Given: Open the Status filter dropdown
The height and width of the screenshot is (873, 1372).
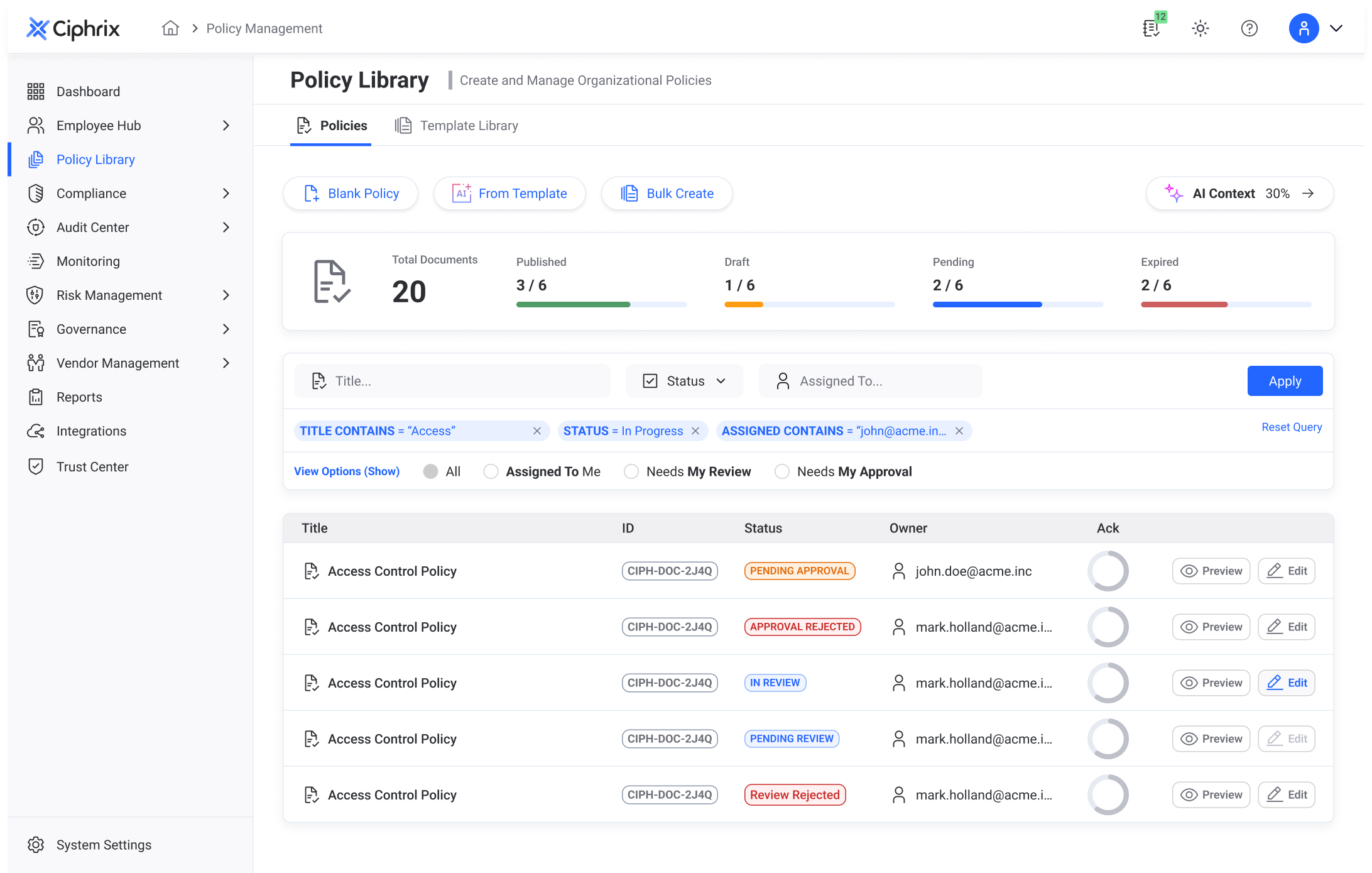Looking at the screenshot, I should tap(684, 381).
